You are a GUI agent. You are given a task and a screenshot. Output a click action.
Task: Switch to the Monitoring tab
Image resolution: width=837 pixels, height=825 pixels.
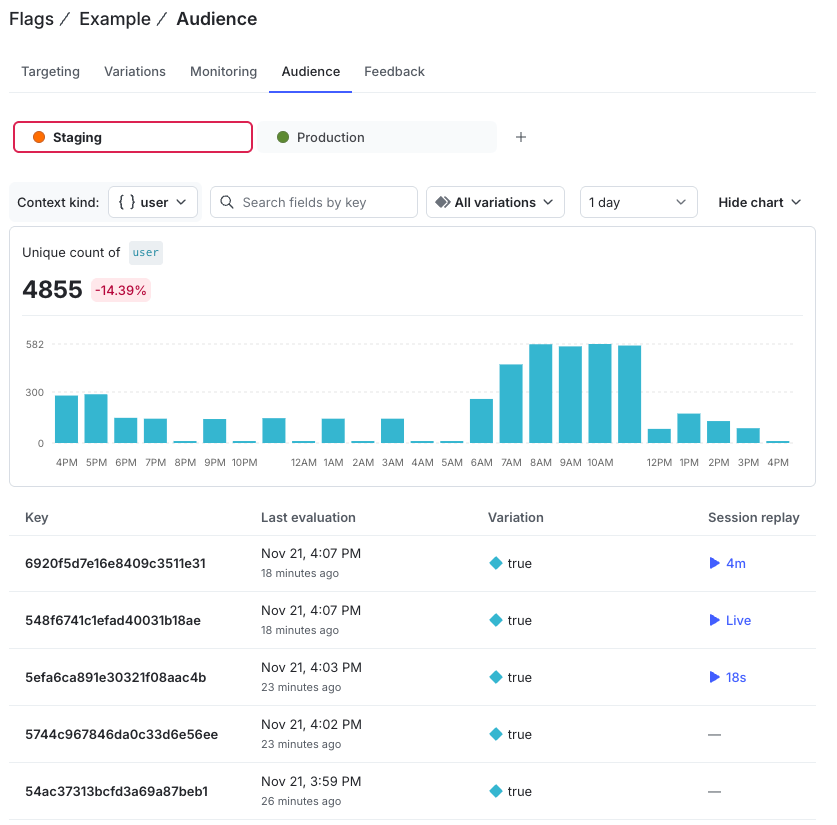coord(223,71)
